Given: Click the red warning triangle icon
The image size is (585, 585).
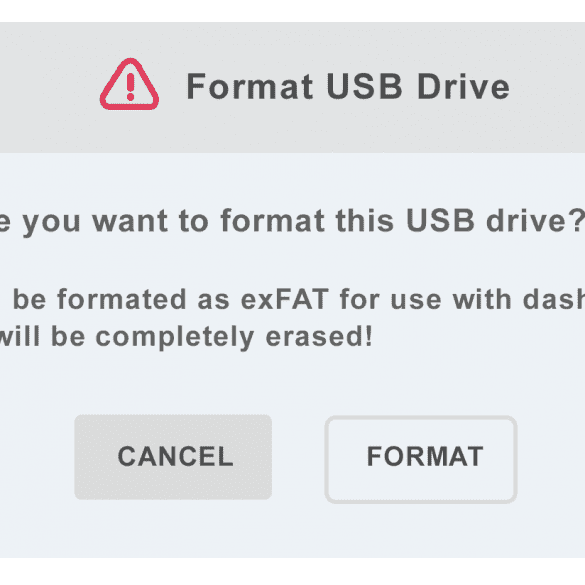Looking at the screenshot, I should click(129, 84).
